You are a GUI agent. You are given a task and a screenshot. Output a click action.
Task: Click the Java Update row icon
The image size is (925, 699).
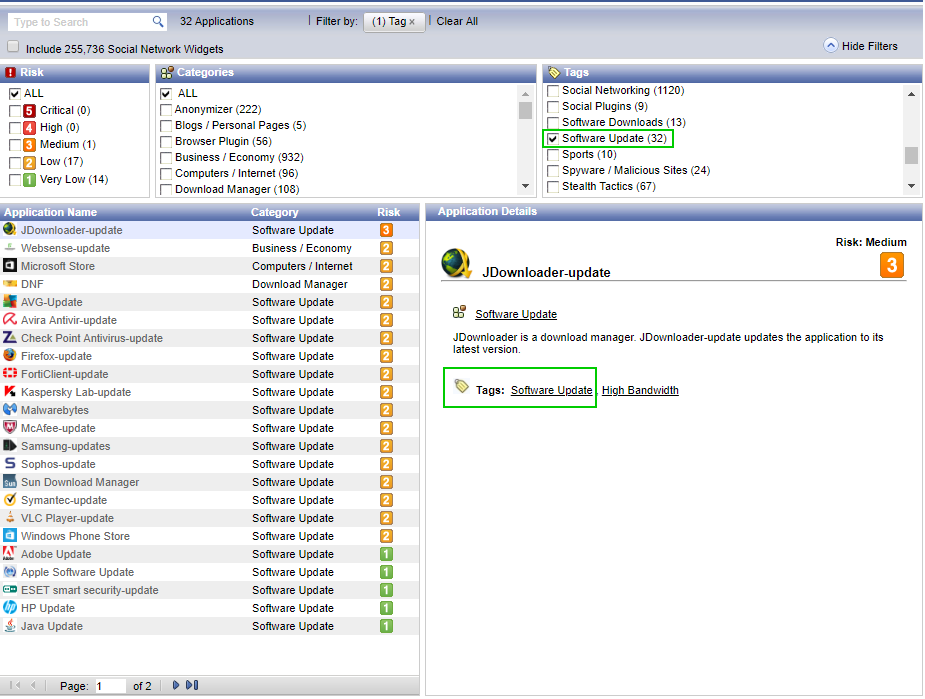click(x=9, y=625)
